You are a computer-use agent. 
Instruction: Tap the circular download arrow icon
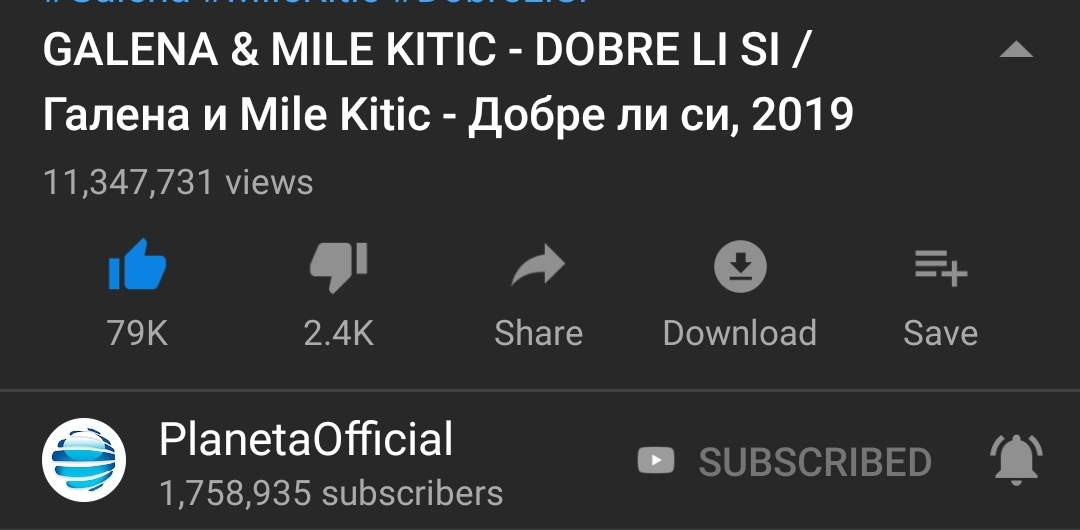740,266
